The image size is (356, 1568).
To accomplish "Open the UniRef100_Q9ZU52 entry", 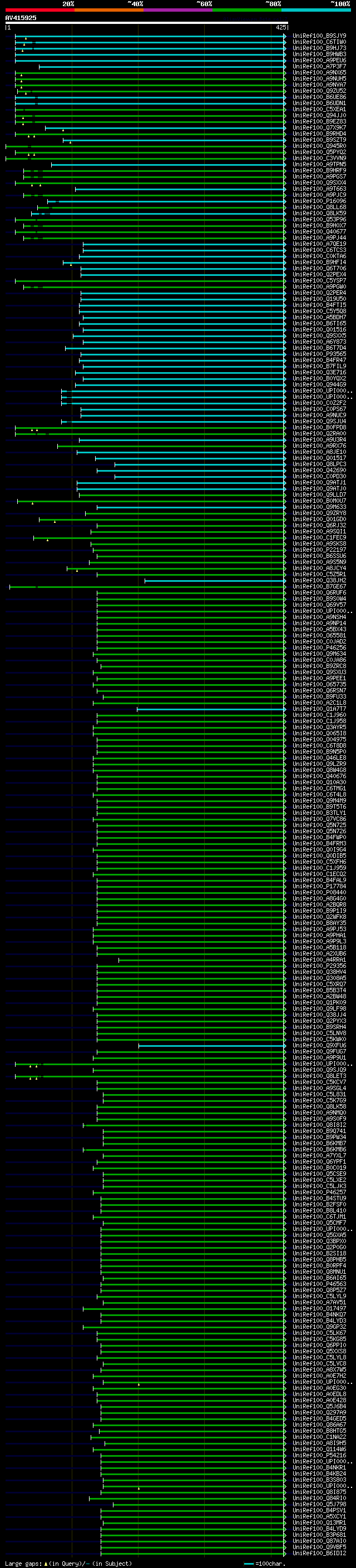I will [319, 91].
